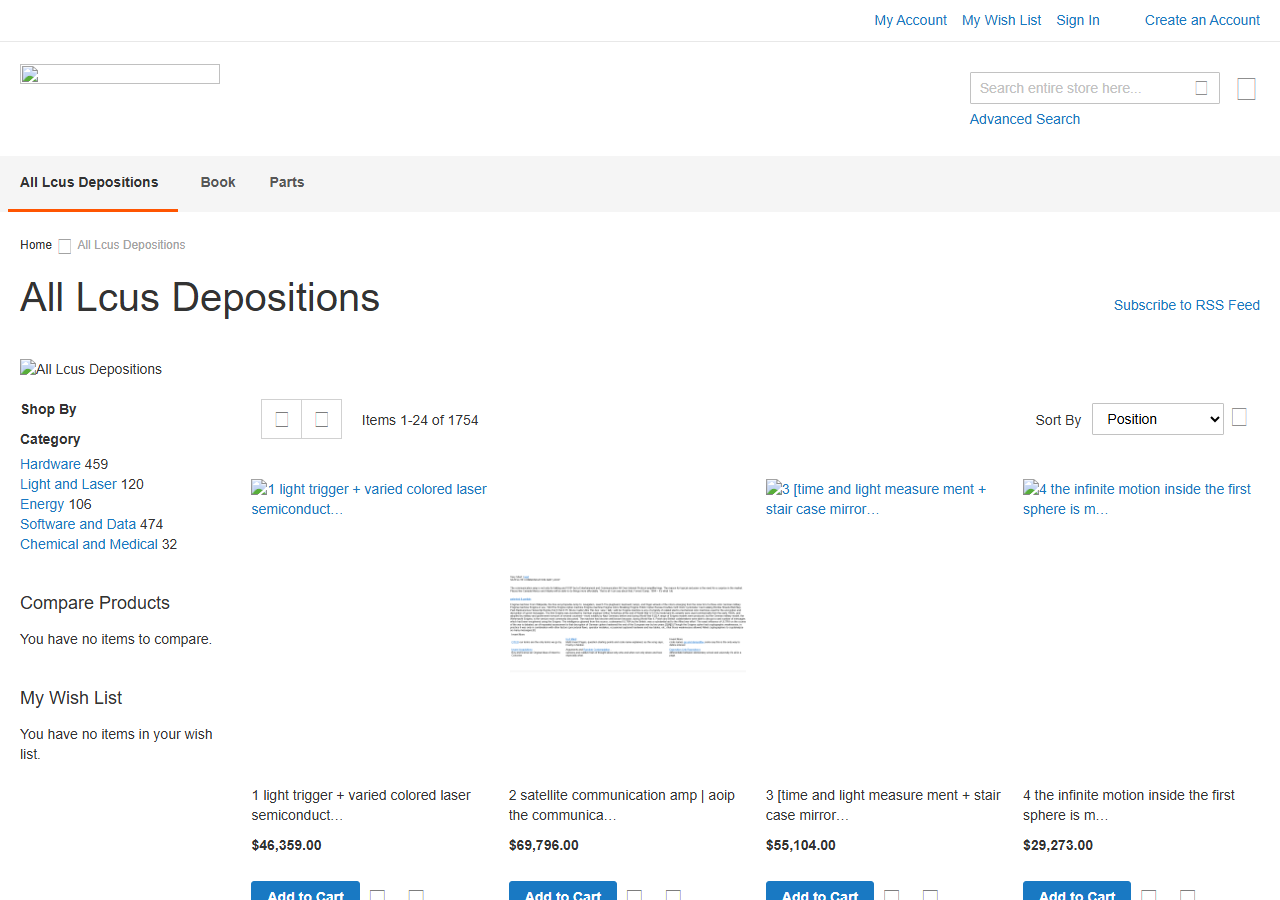Filter by Software and Data category

pos(78,524)
